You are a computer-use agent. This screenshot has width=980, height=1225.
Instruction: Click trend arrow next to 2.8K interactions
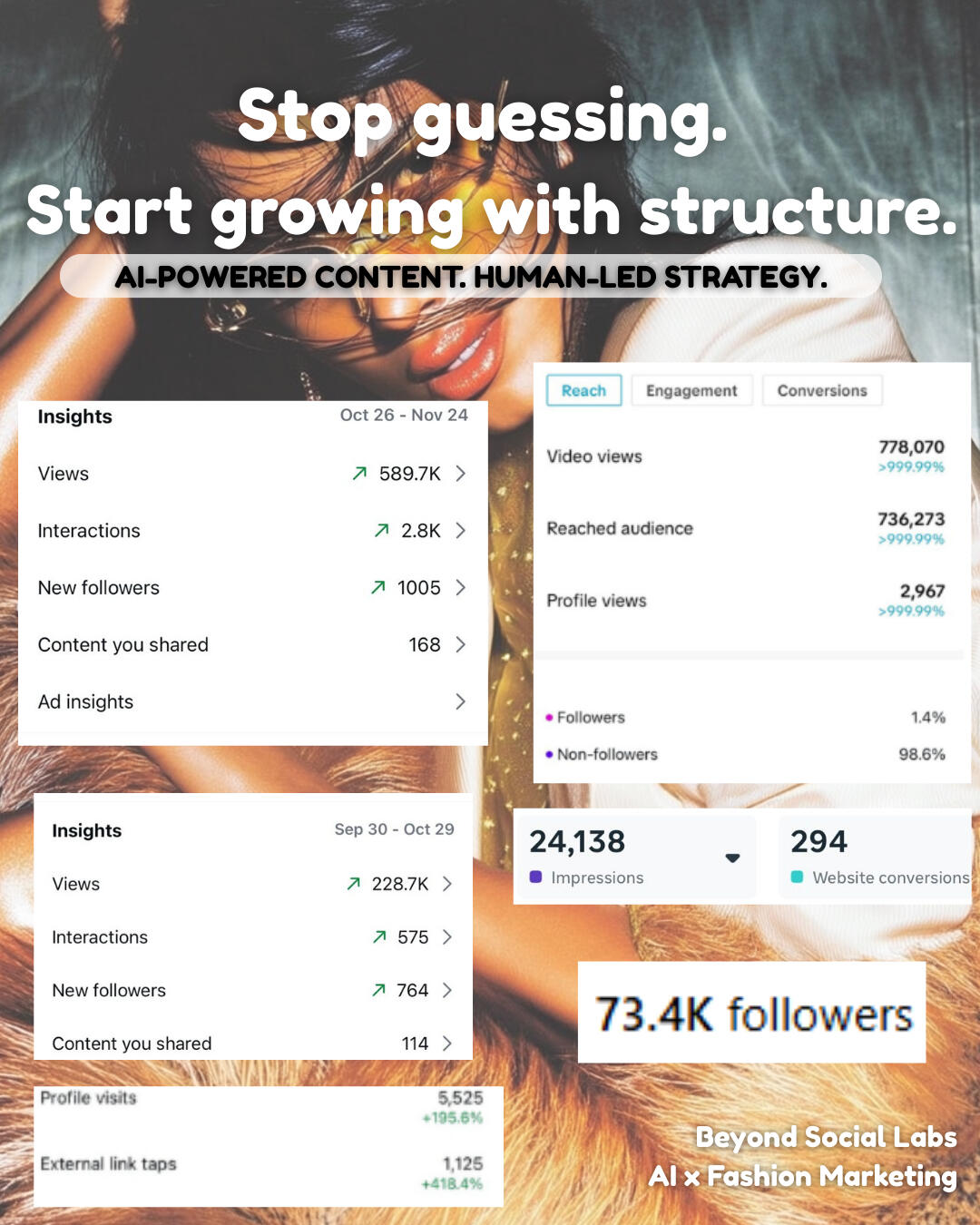point(382,531)
